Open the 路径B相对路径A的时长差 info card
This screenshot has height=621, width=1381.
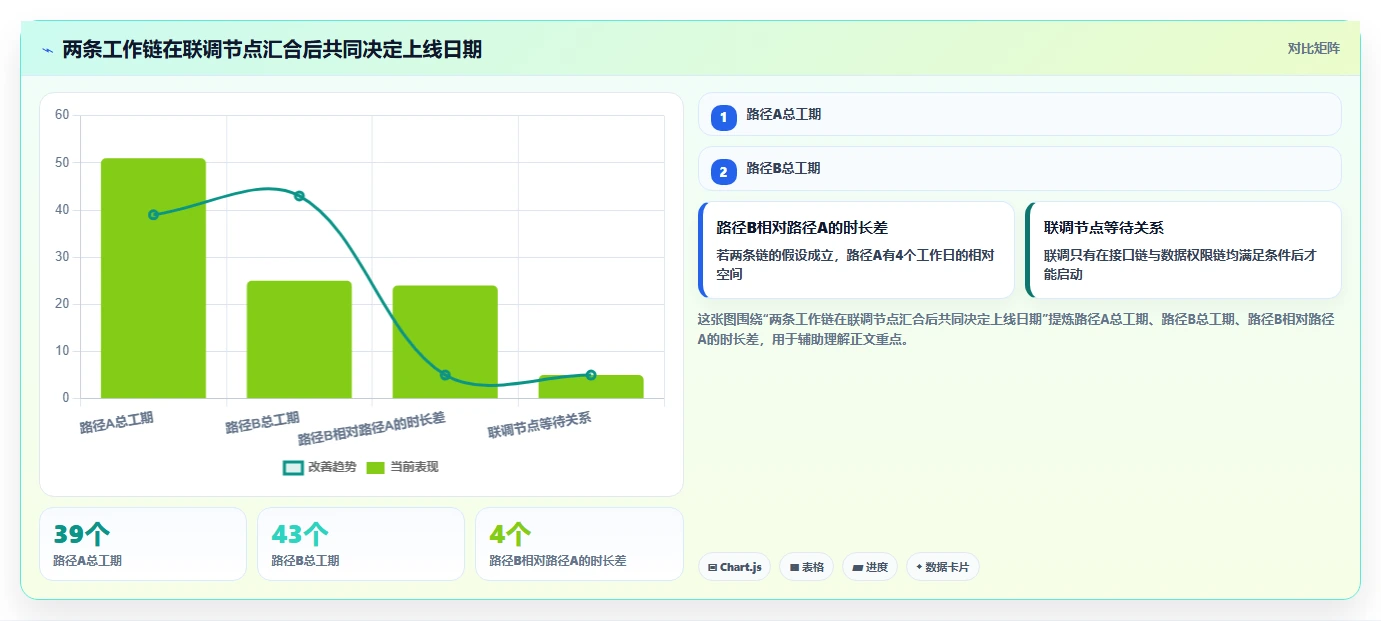pyautogui.click(x=856, y=250)
